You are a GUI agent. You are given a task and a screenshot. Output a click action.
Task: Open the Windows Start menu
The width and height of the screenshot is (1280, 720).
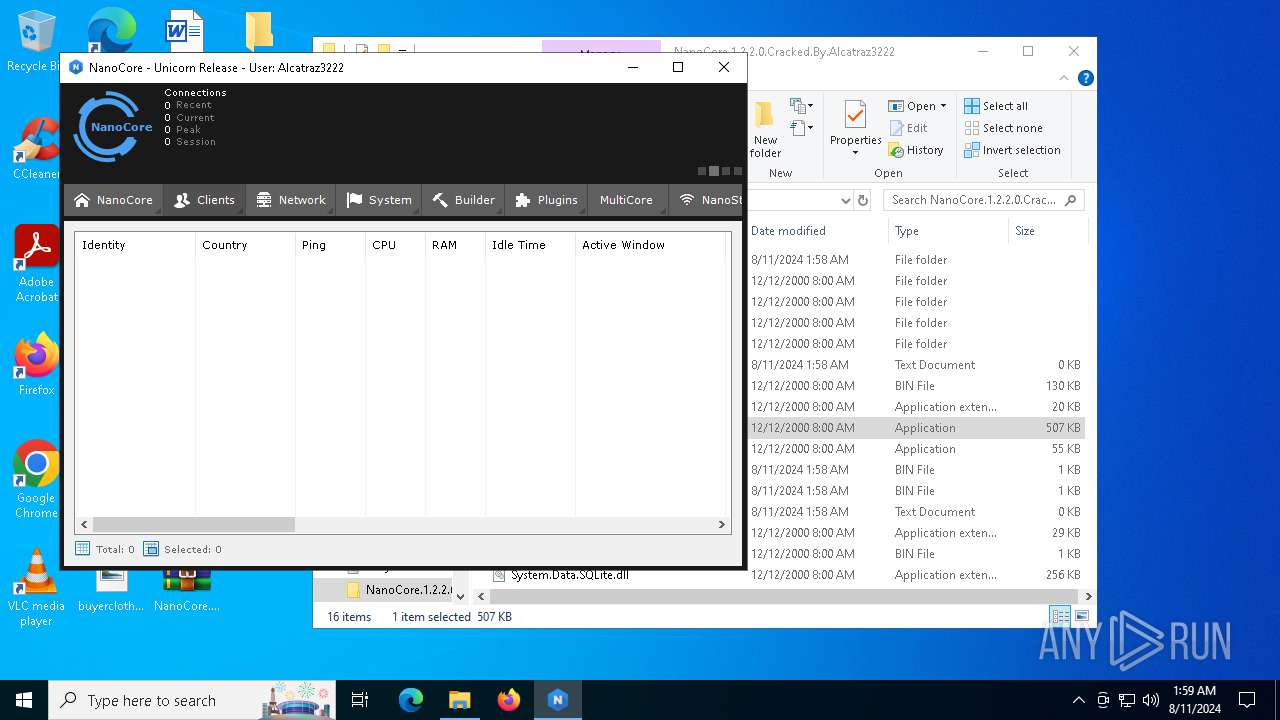tap(24, 700)
